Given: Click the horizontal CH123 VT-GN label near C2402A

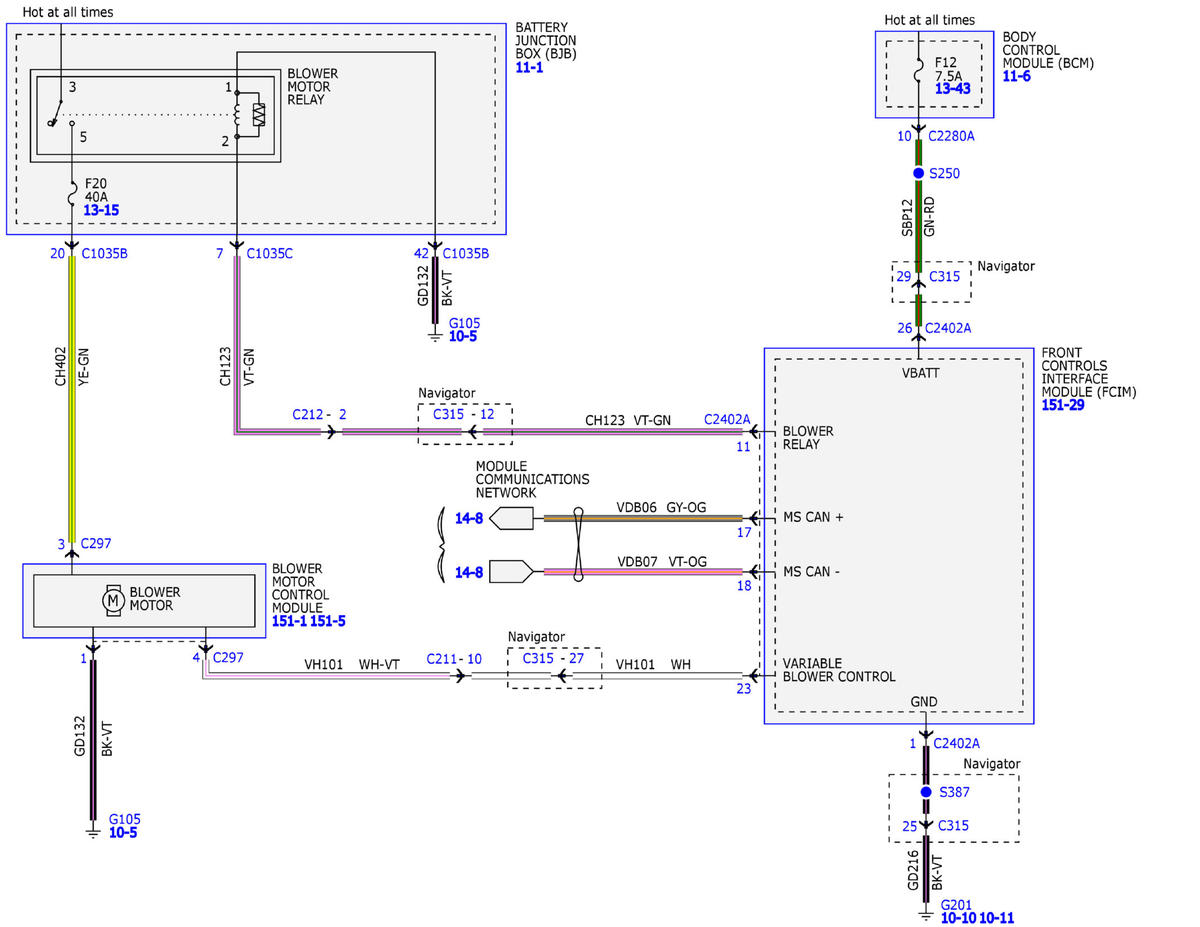Looking at the screenshot, I should (x=628, y=421).
